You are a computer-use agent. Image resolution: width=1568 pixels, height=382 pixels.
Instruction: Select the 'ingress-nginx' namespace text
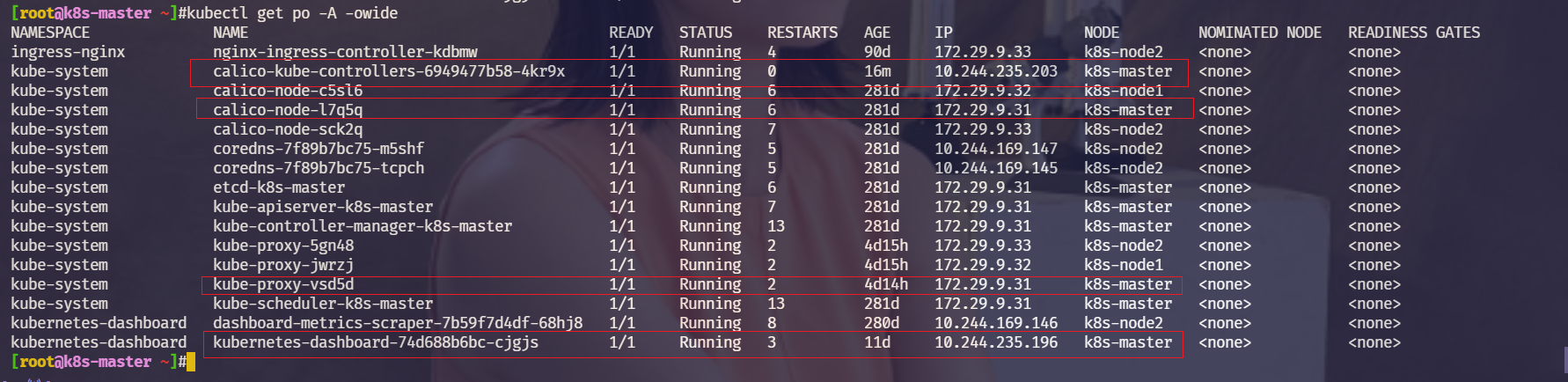point(68,52)
